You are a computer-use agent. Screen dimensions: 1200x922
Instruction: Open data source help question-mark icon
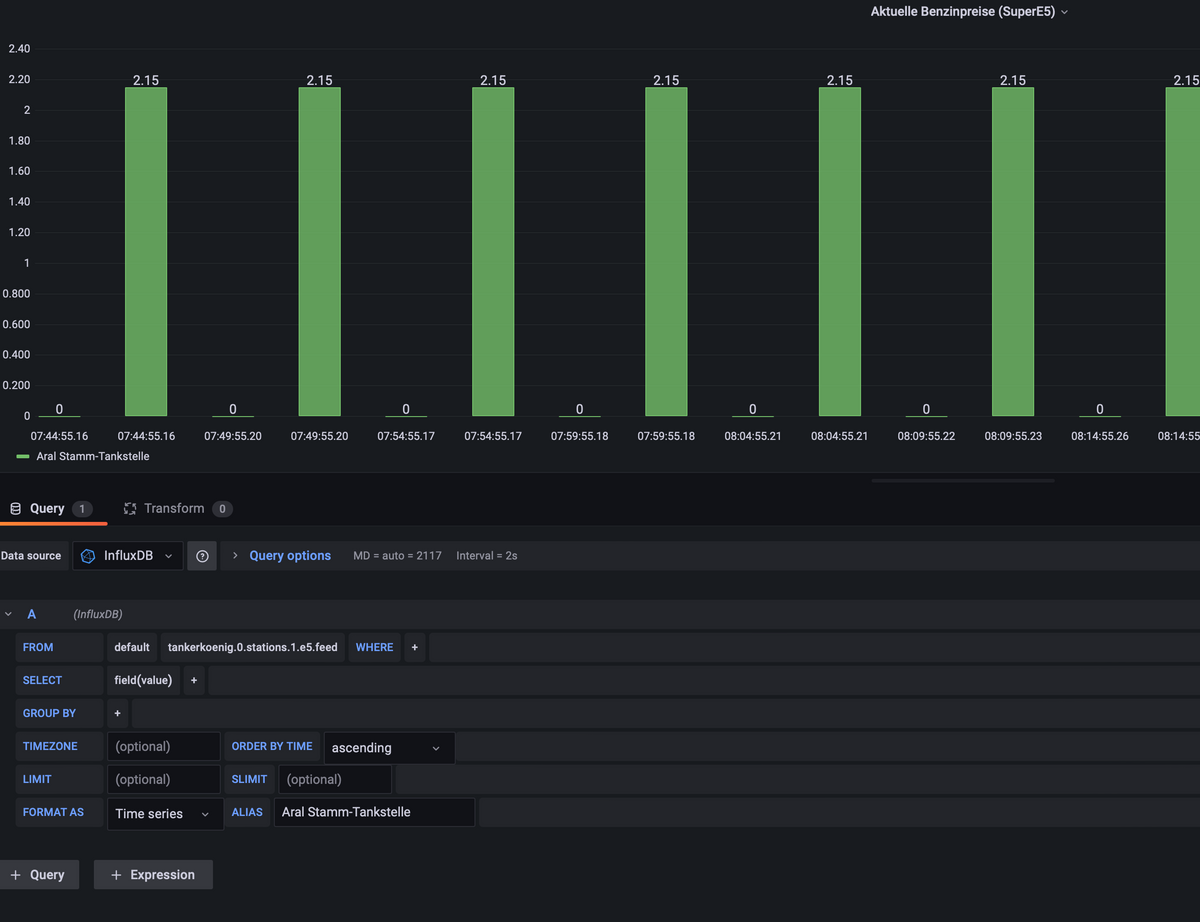202,556
